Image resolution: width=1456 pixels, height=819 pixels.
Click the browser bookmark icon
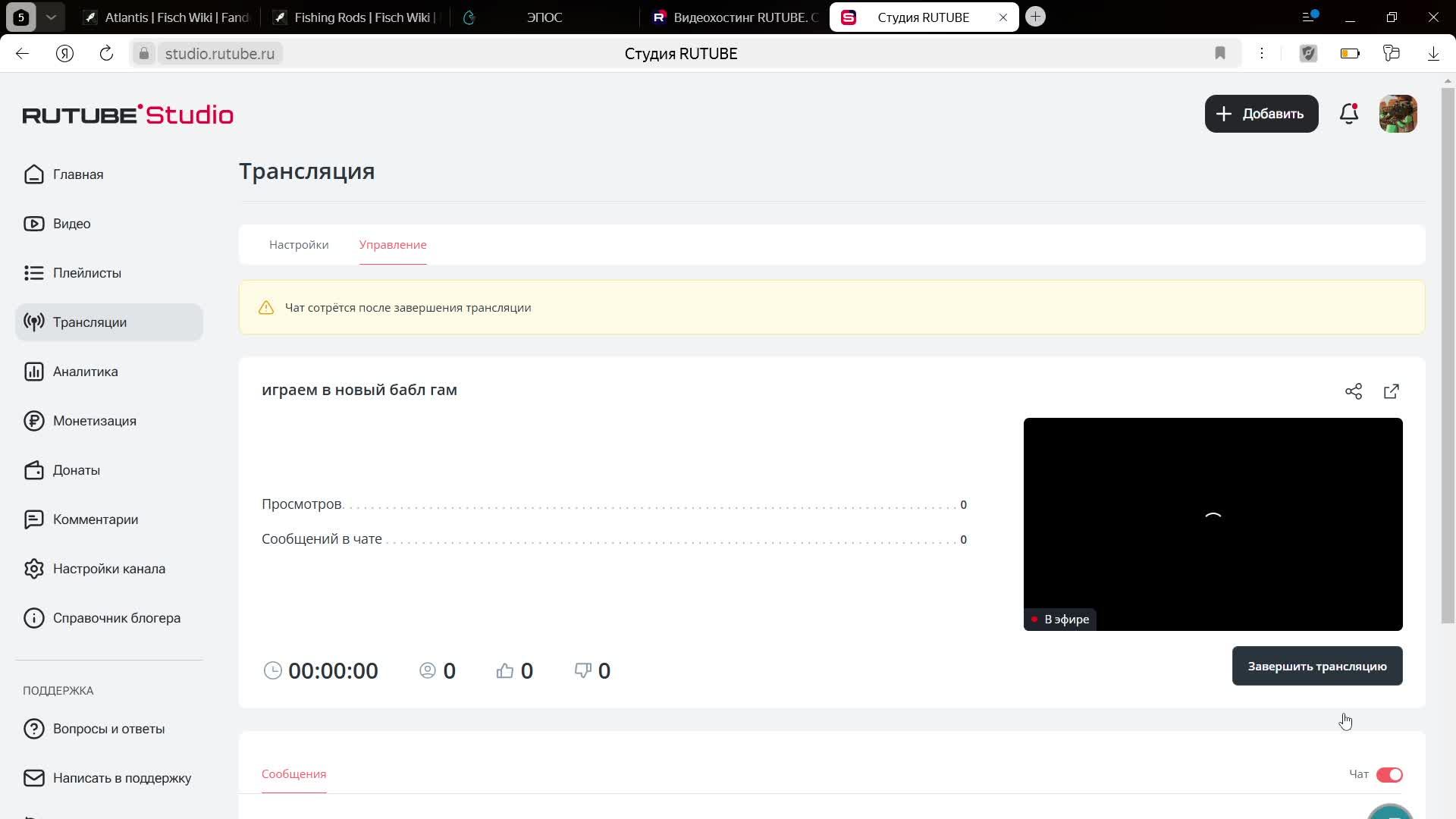(x=1220, y=53)
